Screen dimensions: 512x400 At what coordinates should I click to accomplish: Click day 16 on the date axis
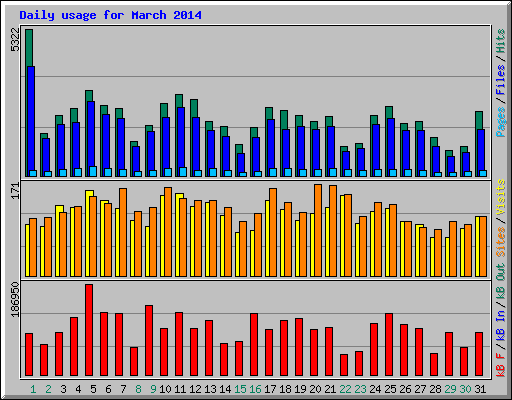[255, 389]
